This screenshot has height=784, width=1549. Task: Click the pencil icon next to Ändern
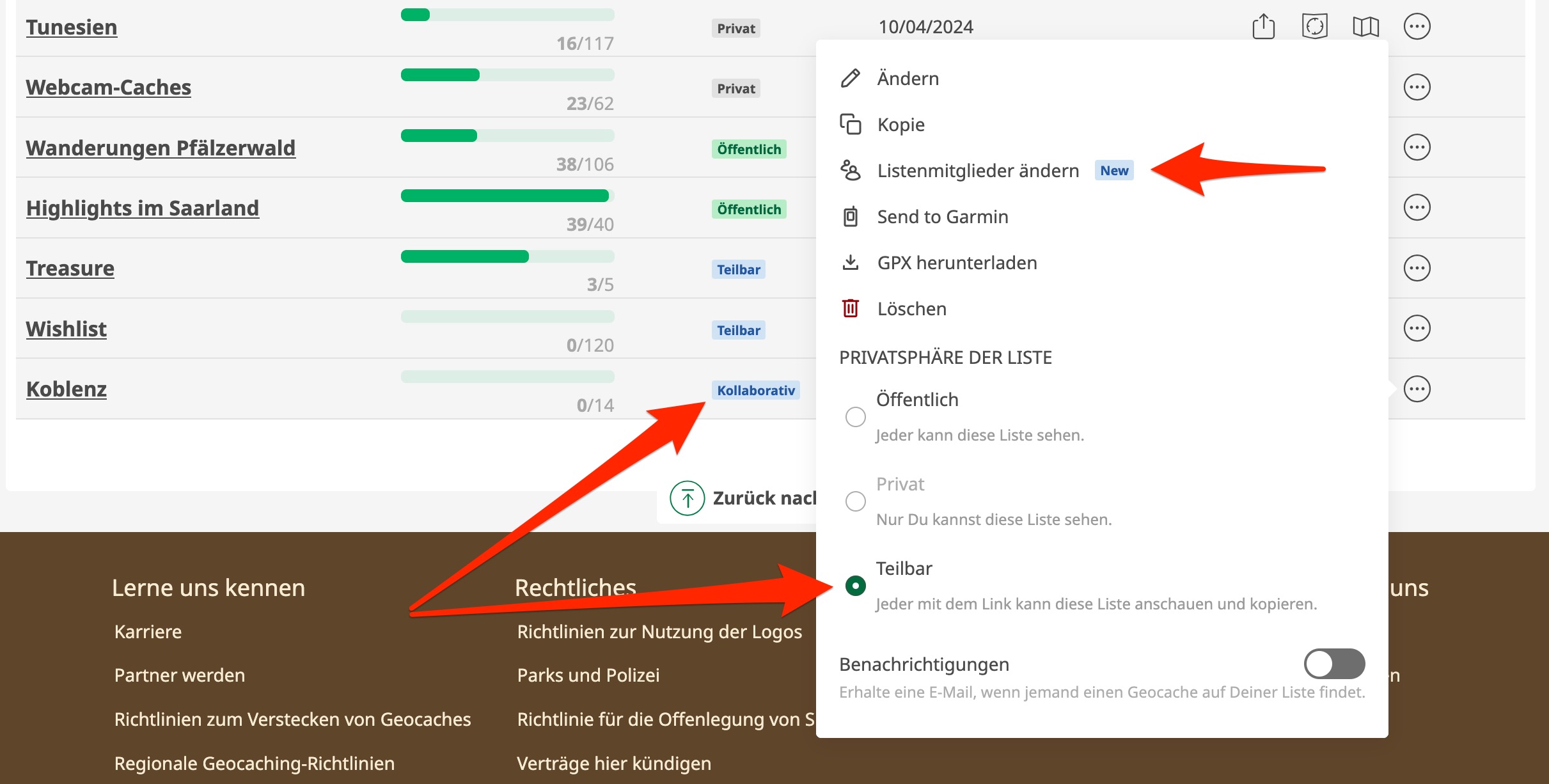[850, 78]
